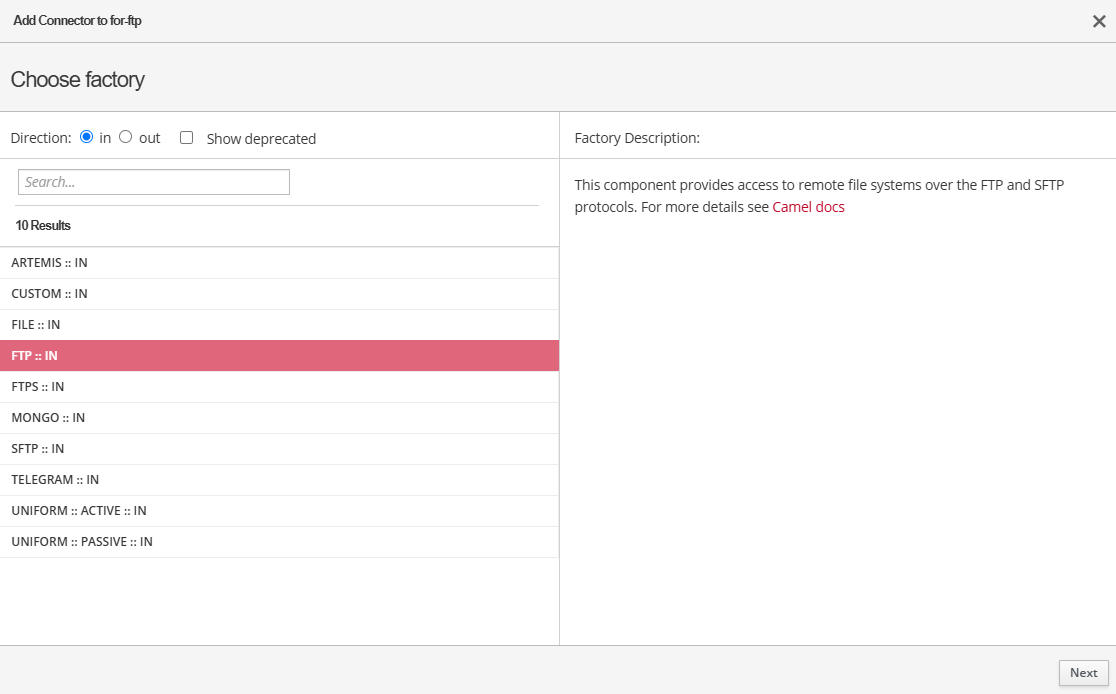Viewport: 1116px width, 694px height.
Task: Pick the FILE :: IN factory
Action: point(36,325)
